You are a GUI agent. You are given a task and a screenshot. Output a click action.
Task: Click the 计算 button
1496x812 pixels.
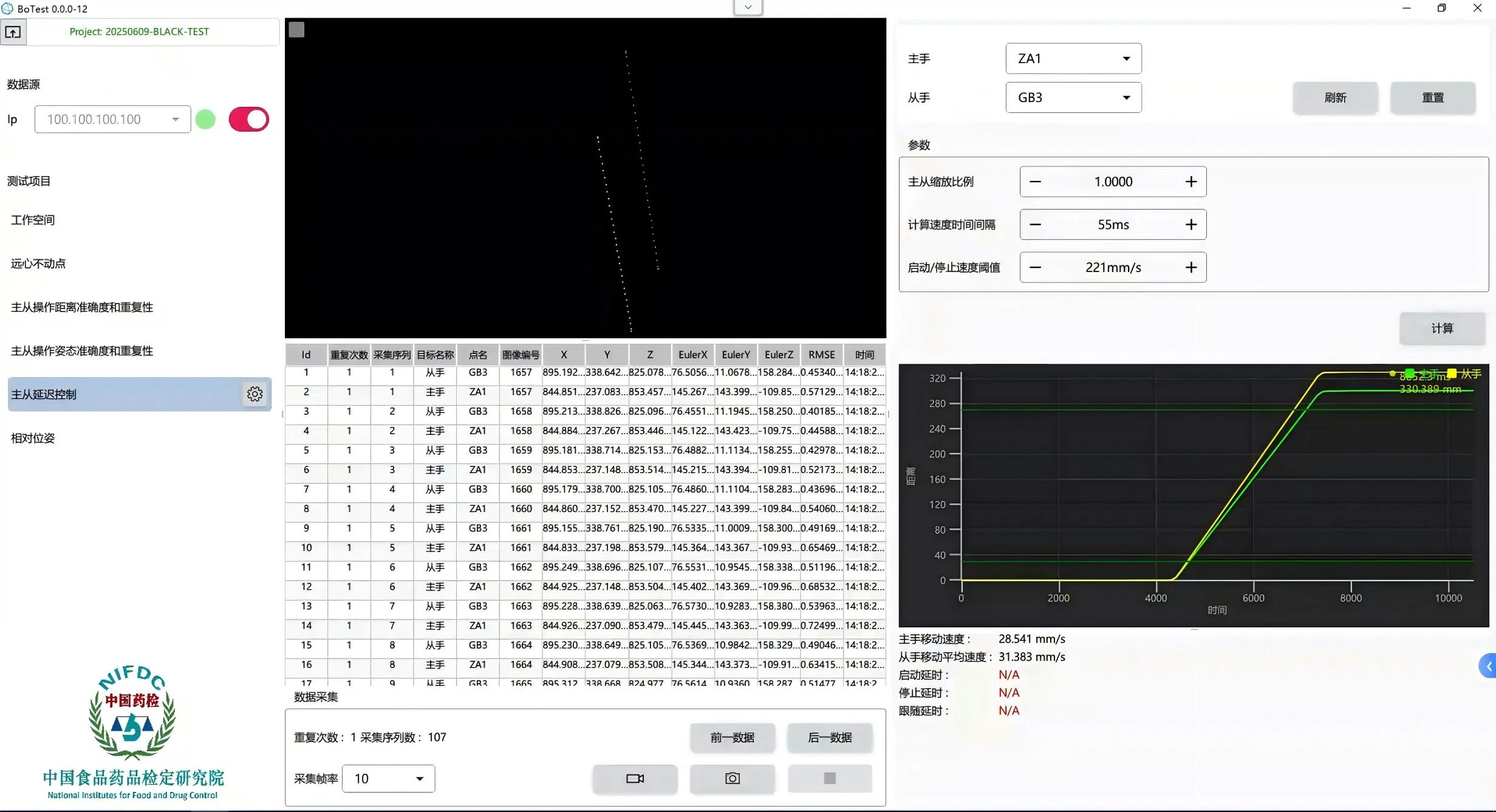point(1442,329)
